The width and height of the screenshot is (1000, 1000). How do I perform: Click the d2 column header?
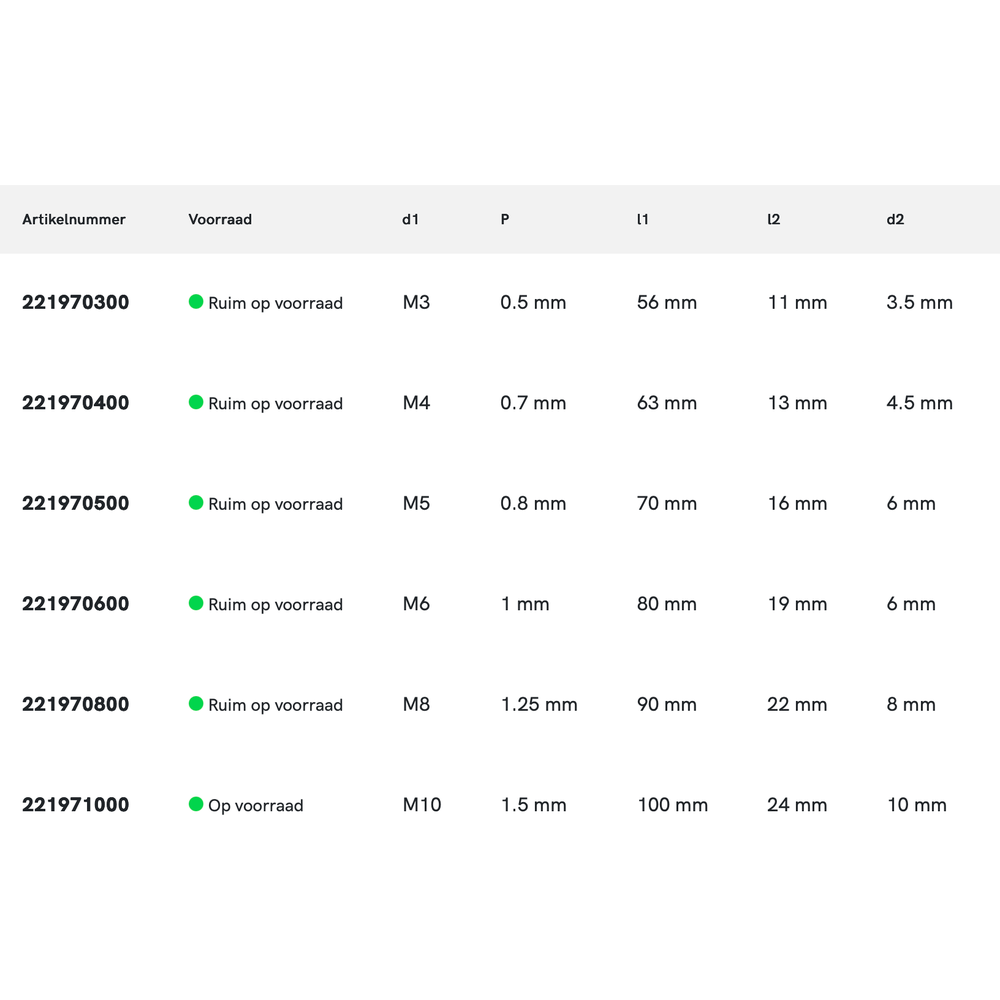click(895, 219)
